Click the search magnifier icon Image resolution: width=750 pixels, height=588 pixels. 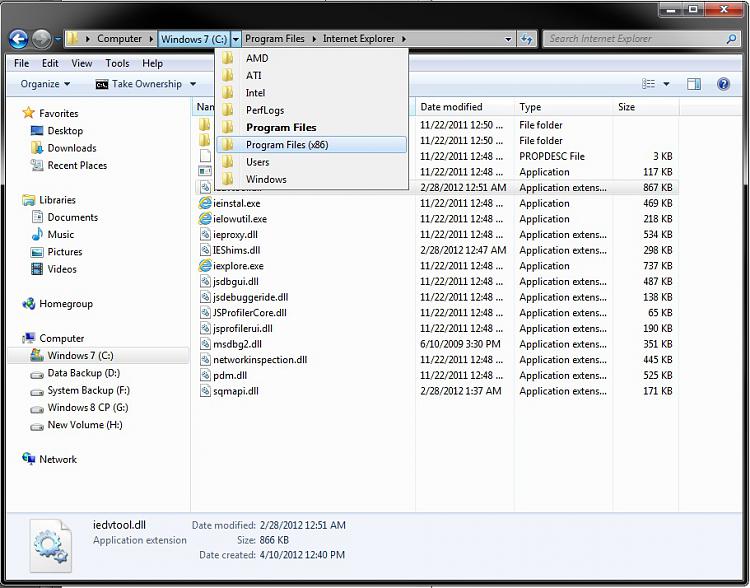(731, 39)
